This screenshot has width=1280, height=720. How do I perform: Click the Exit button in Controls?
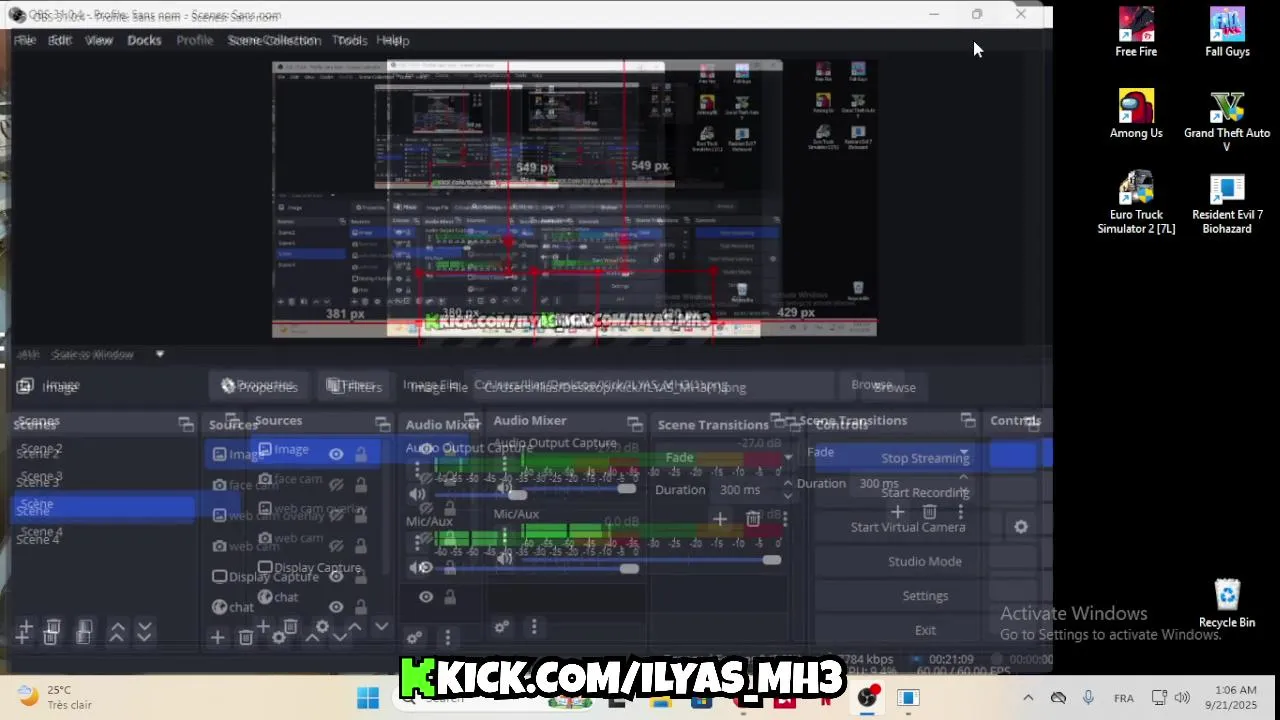coord(925,630)
